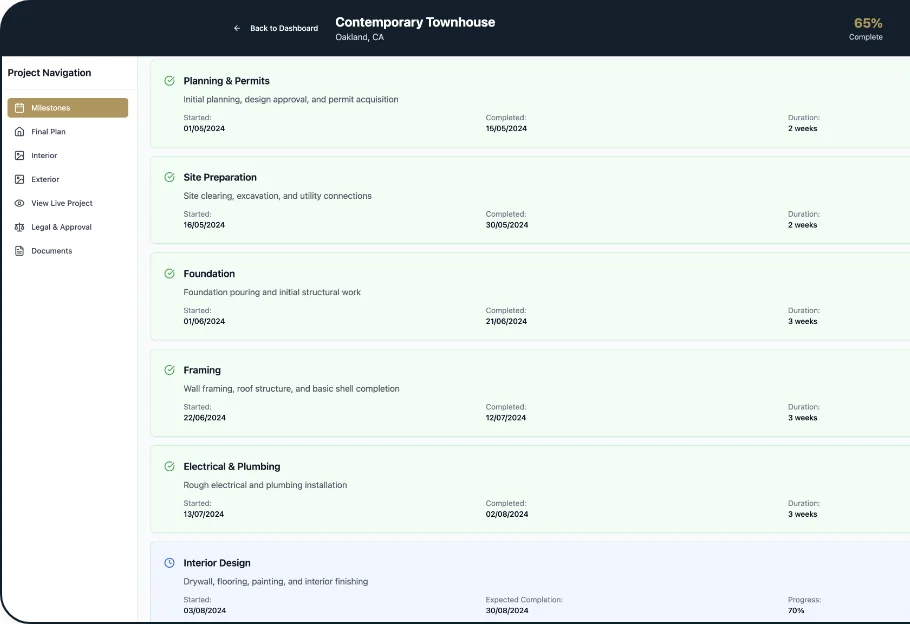Click the Foundation completed check circle
This screenshot has width=910, height=624.
(x=169, y=274)
